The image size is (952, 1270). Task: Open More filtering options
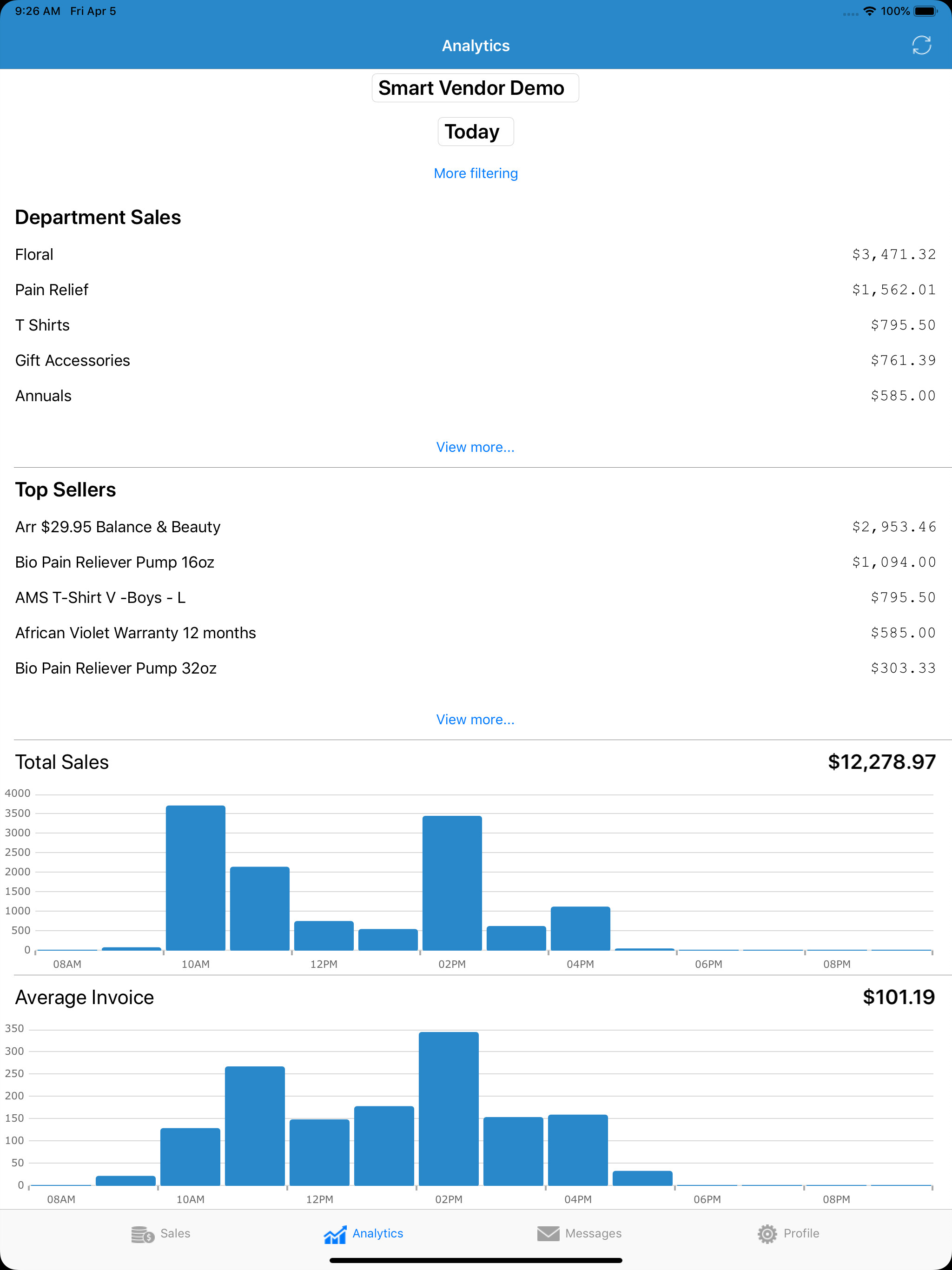(x=476, y=173)
